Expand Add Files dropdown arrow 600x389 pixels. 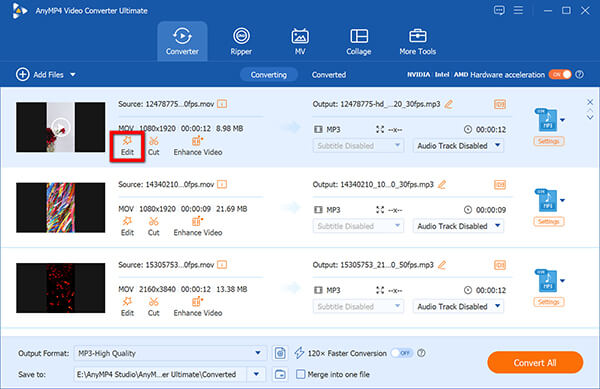[73, 75]
